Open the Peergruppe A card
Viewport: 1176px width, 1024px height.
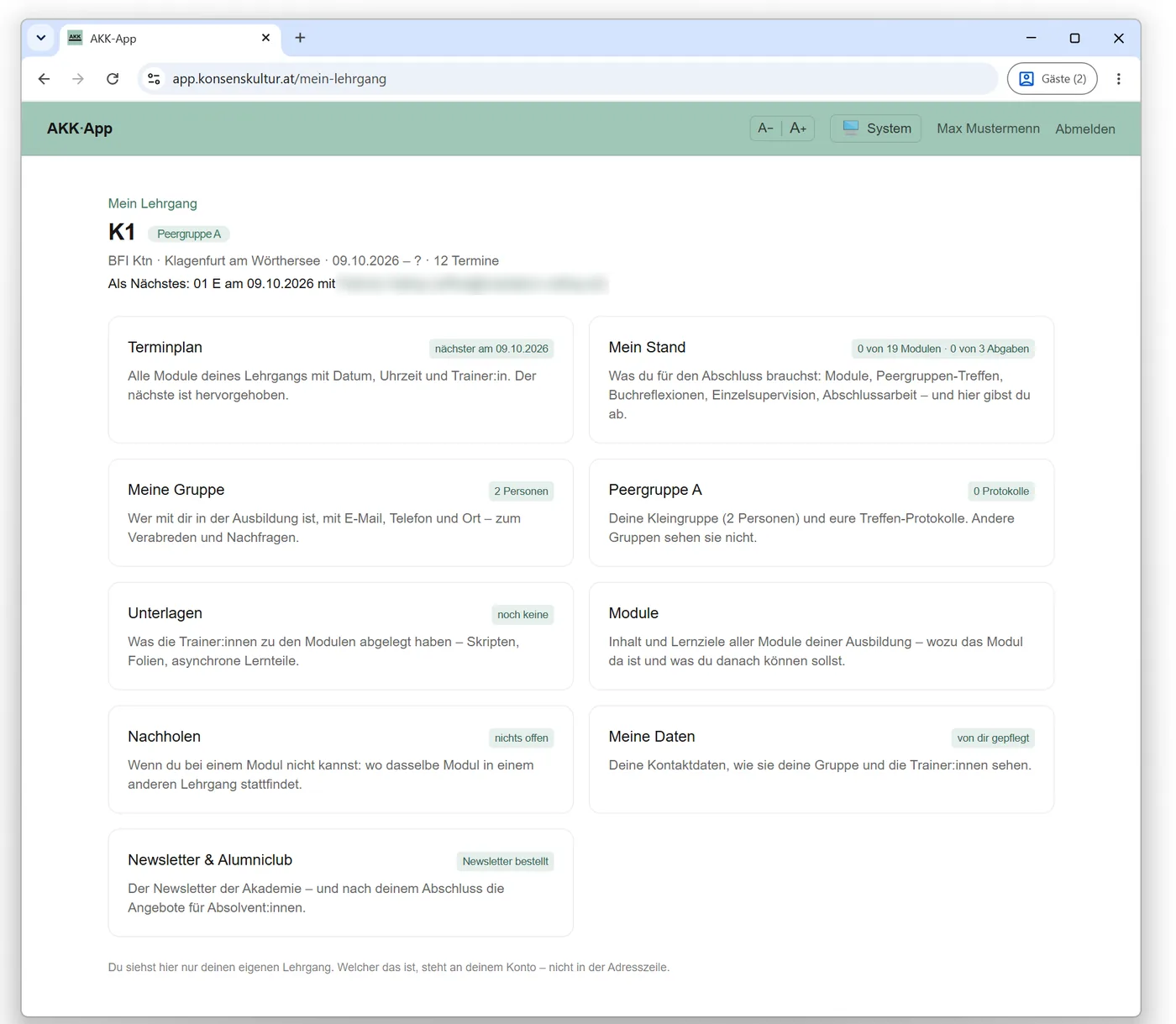point(822,512)
